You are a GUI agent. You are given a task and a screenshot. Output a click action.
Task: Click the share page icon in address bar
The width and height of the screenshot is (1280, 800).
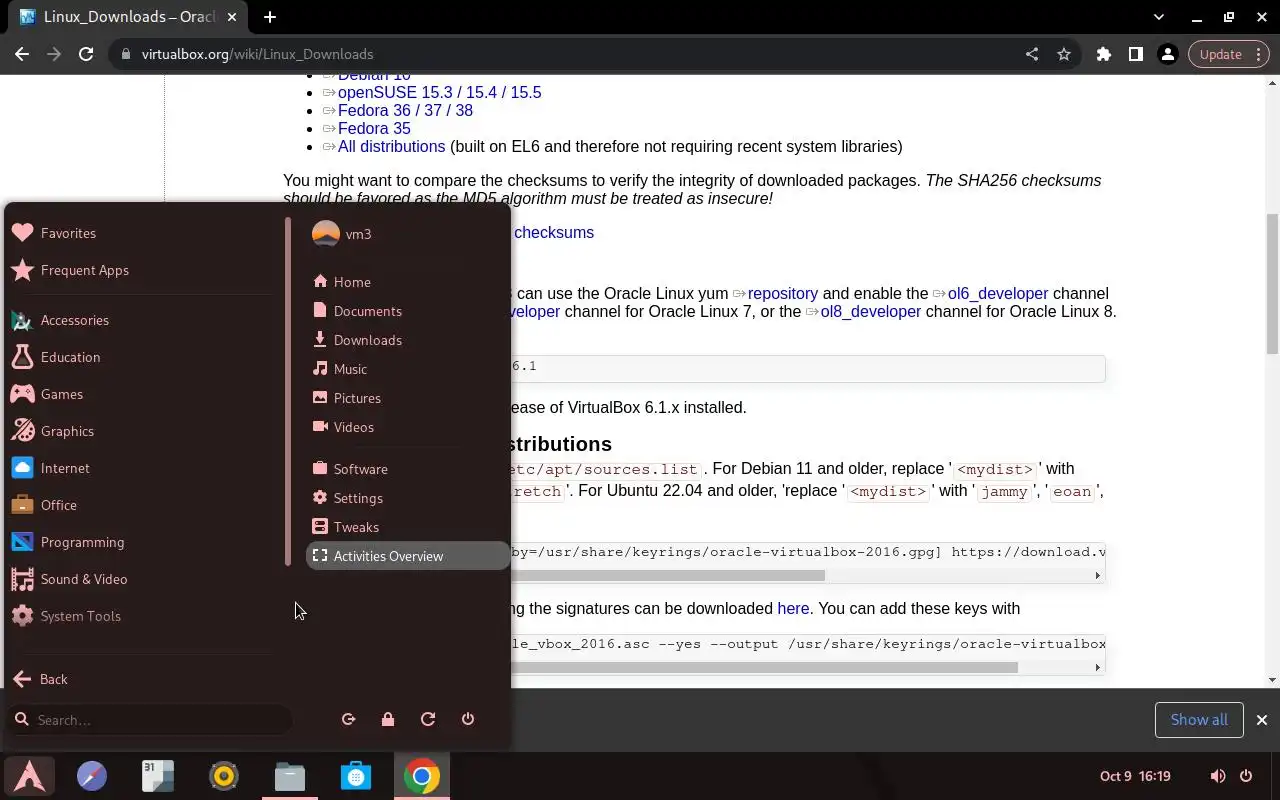(x=1032, y=54)
